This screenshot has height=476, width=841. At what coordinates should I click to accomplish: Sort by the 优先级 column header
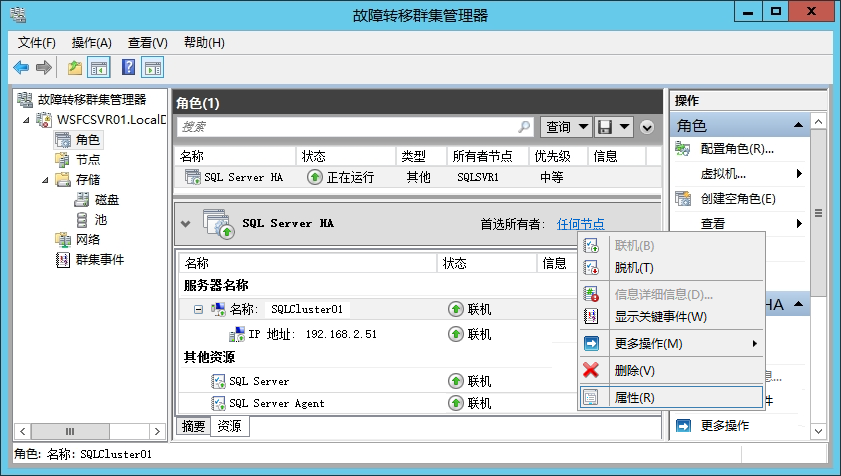[x=558, y=156]
